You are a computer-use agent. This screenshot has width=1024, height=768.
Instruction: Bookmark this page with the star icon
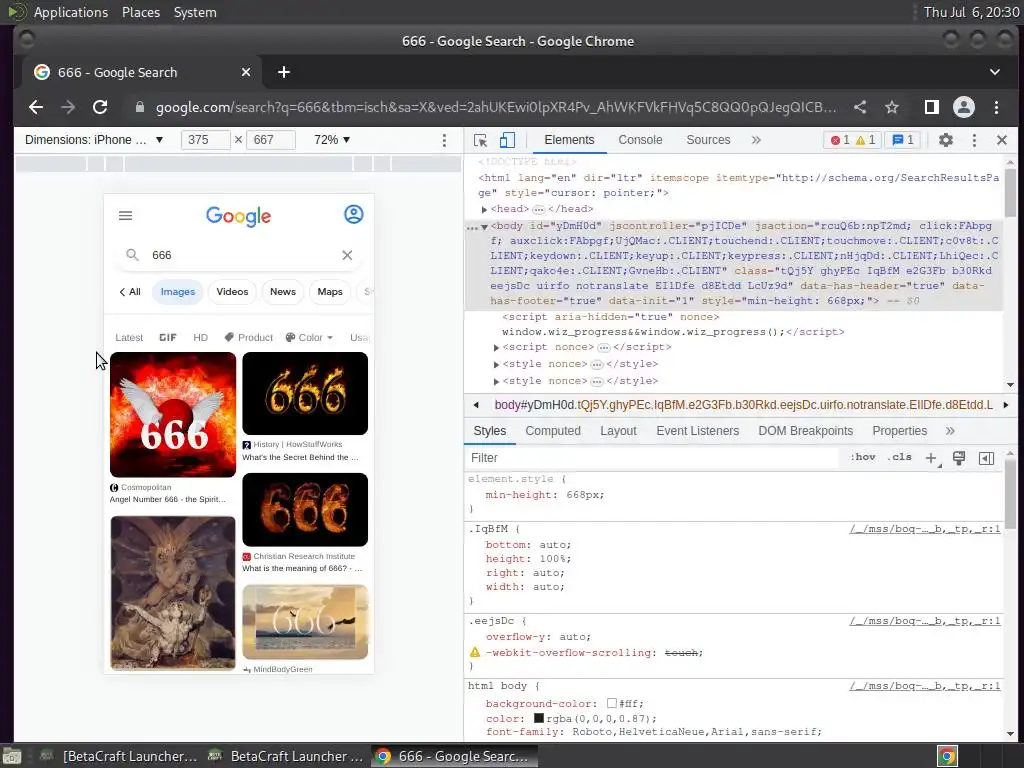[x=891, y=107]
